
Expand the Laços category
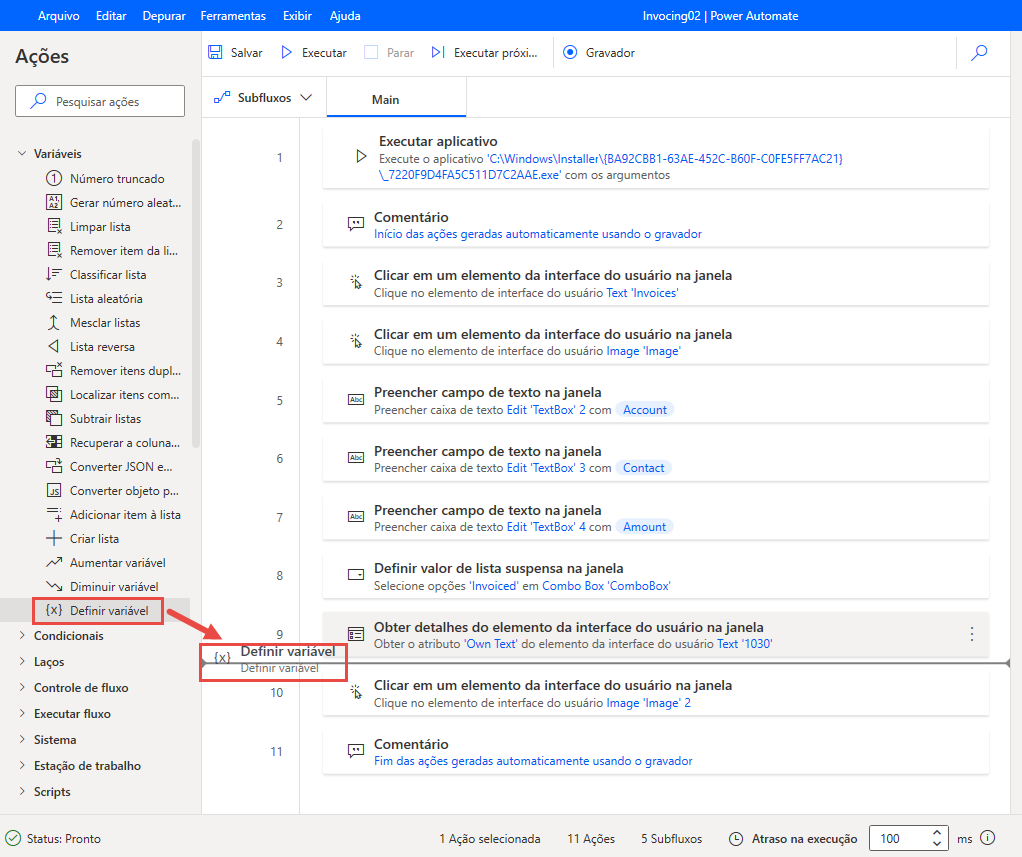[22, 661]
